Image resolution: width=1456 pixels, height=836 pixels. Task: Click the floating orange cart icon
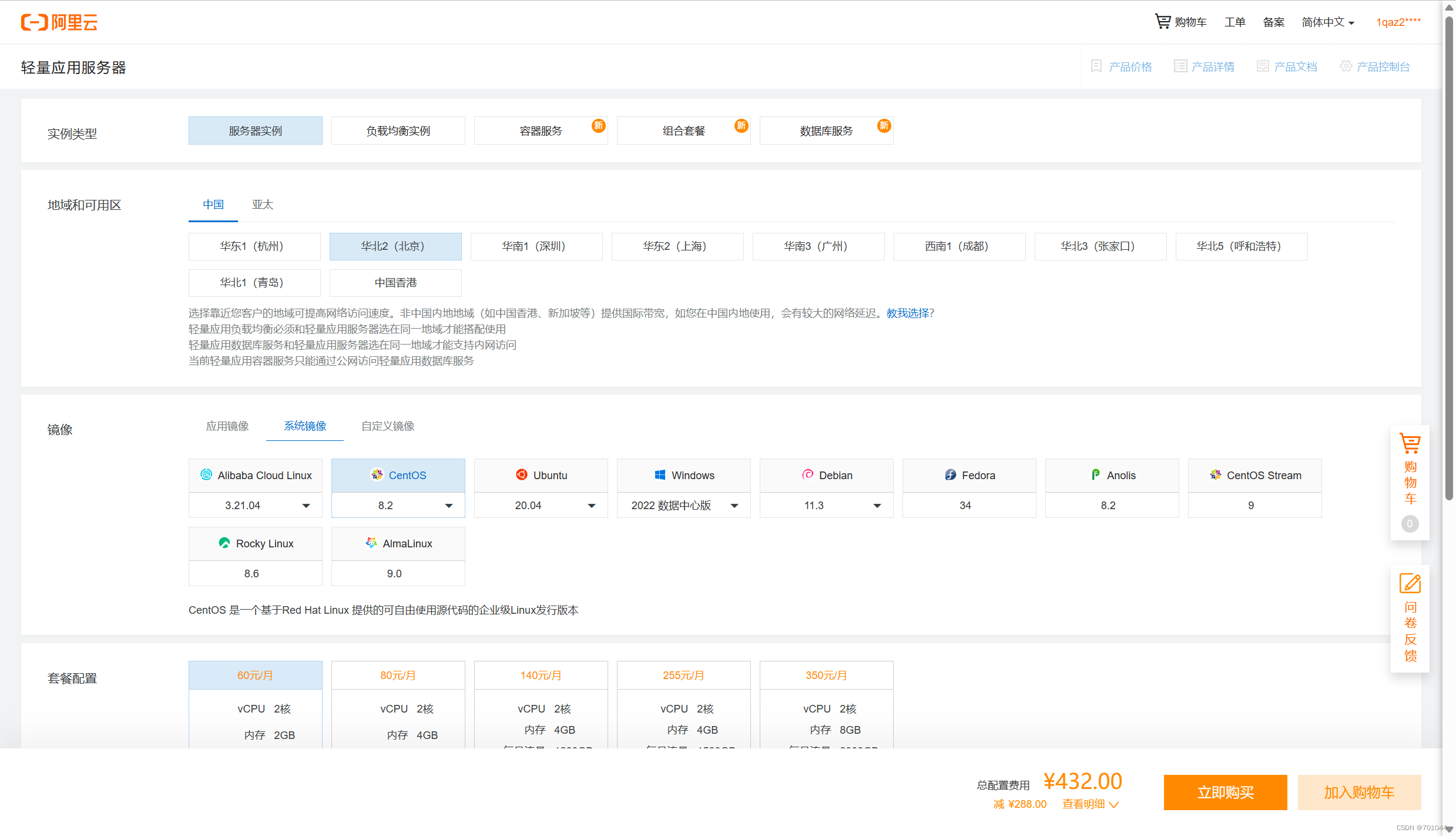pos(1410,444)
